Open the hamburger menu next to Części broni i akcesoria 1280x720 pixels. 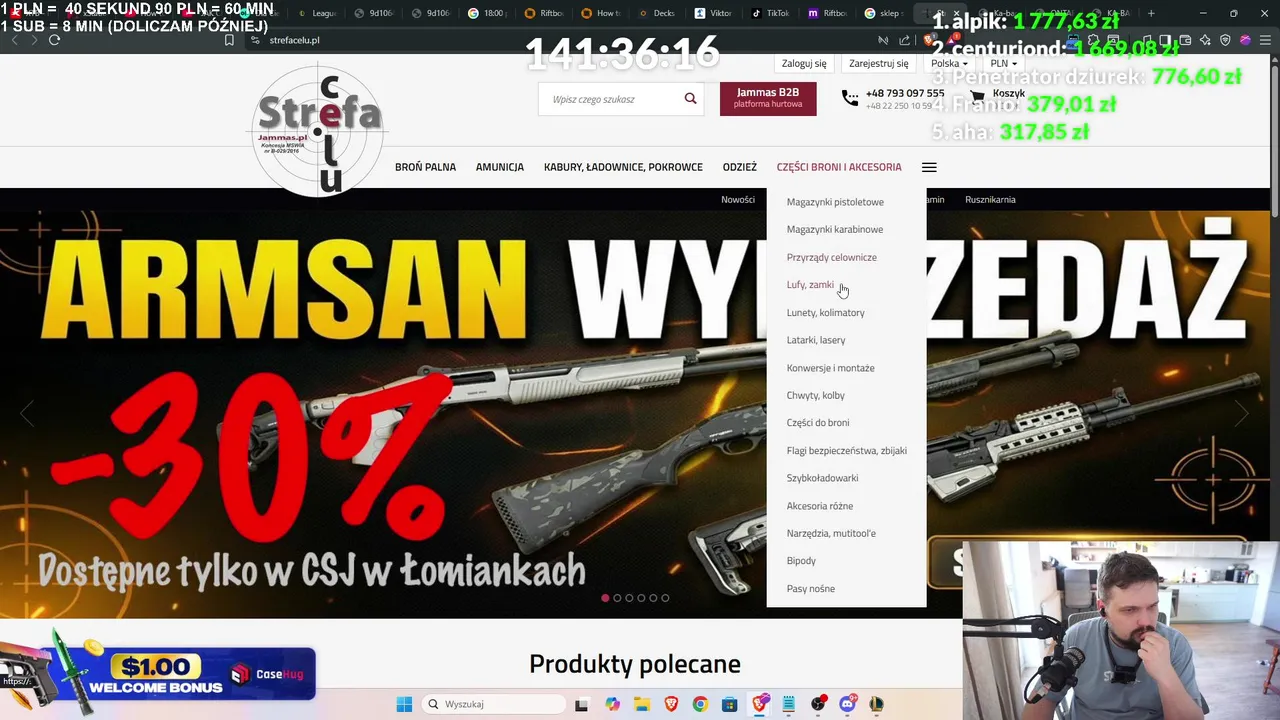[929, 167]
